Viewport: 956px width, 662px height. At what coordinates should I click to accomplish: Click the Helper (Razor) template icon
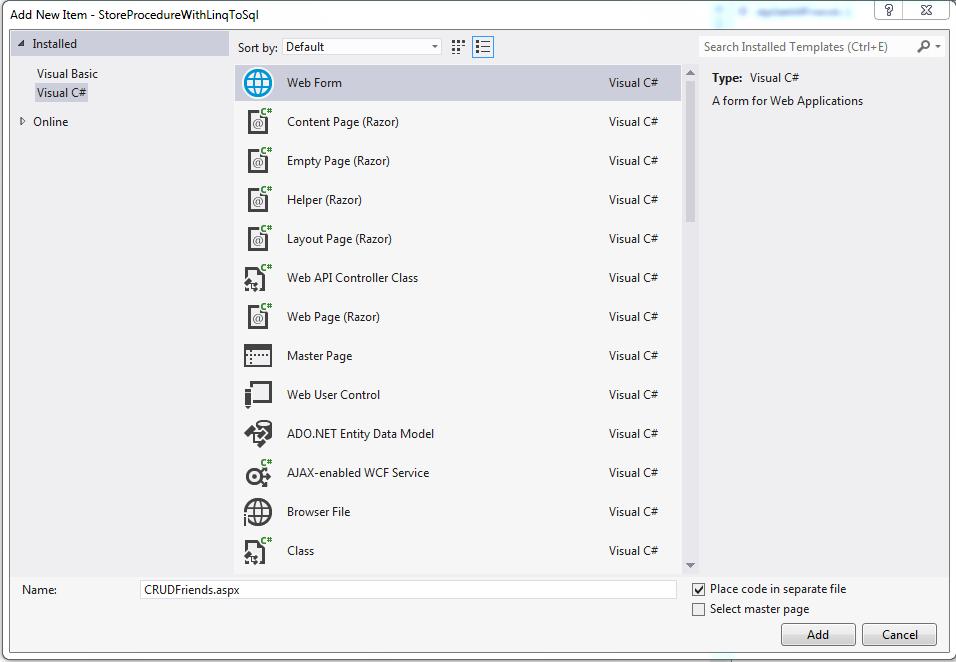(x=259, y=199)
